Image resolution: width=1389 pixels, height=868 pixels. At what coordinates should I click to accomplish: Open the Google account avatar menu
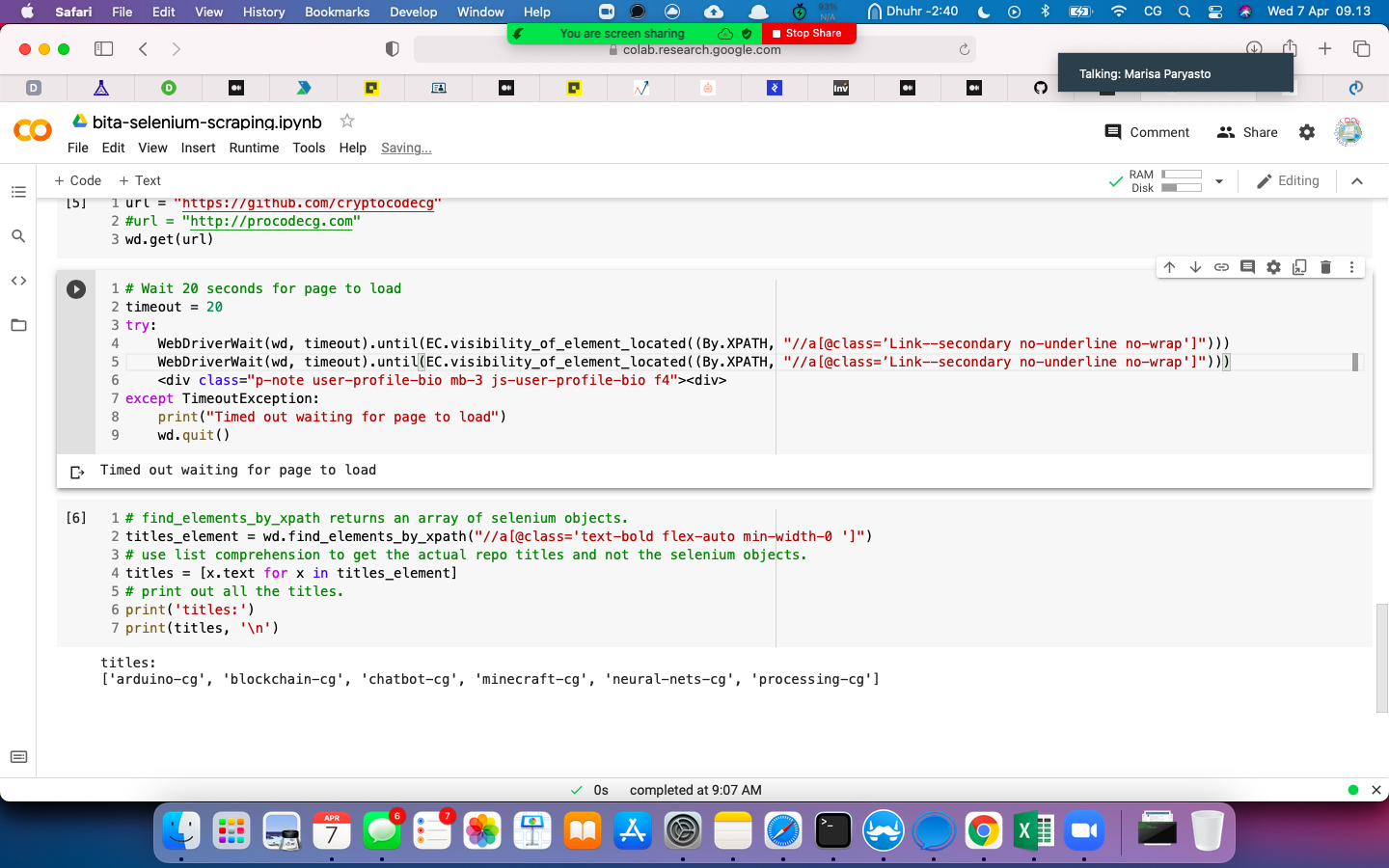[1348, 132]
